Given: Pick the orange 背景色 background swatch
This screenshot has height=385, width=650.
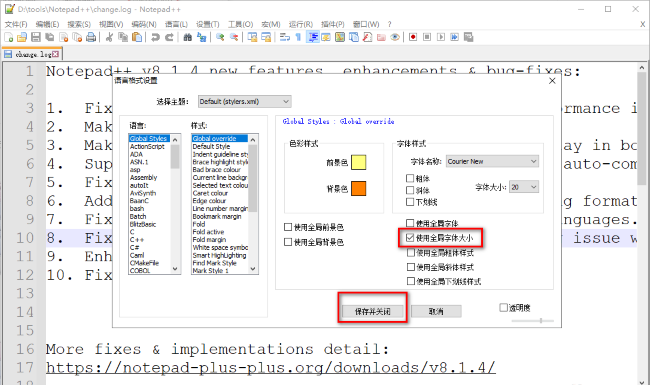Looking at the screenshot, I should [x=359, y=189].
